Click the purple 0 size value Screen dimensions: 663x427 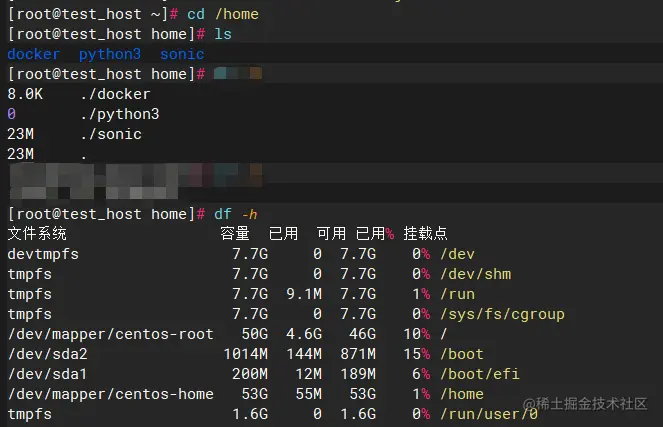11,114
